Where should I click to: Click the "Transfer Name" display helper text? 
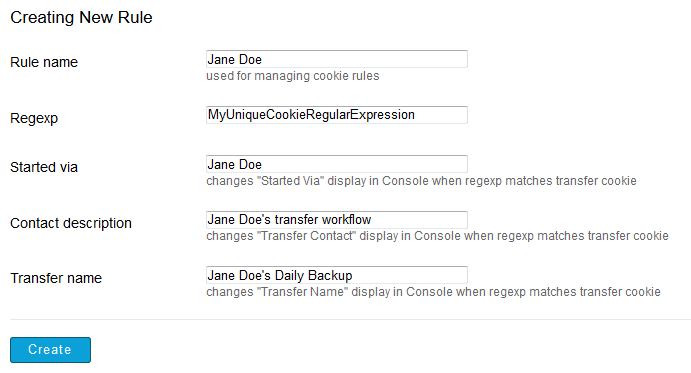tap(433, 292)
